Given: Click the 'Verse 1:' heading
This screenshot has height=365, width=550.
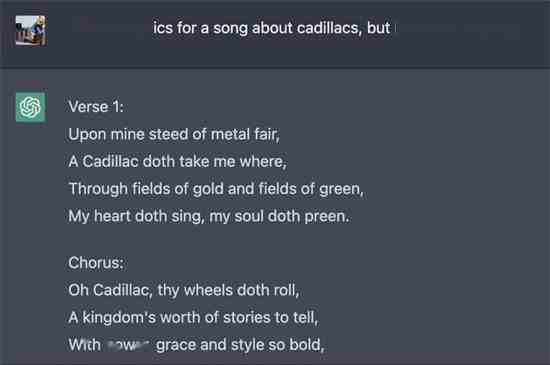Looking at the screenshot, I should pyautogui.click(x=96, y=107).
